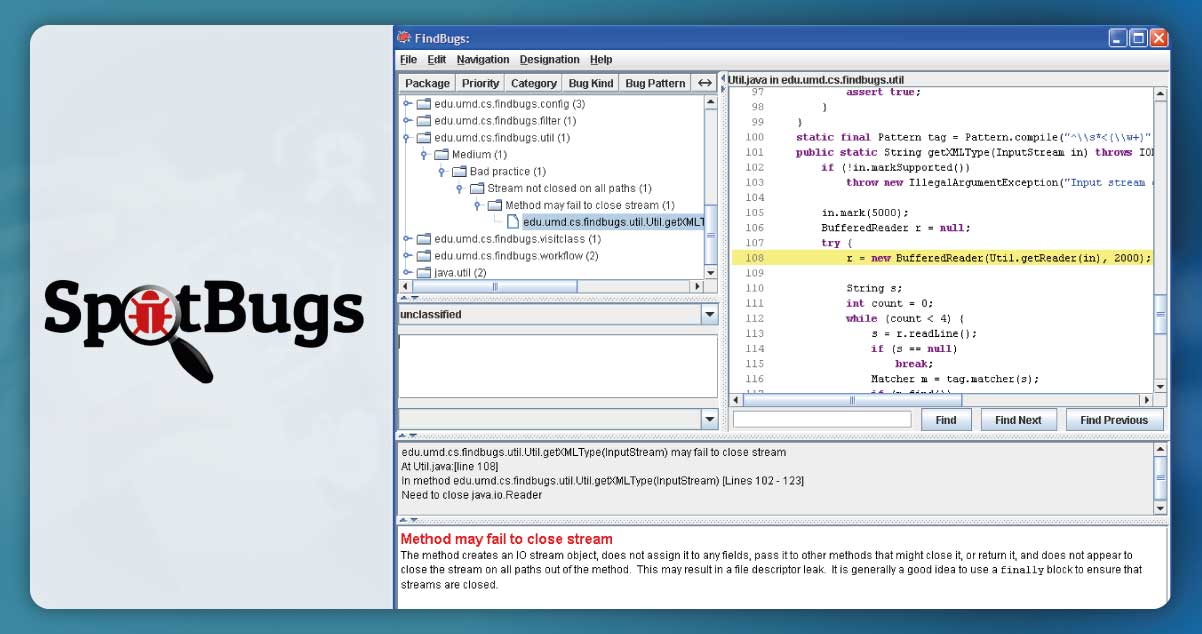This screenshot has height=634, width=1202.
Task: Open the Help menu
Action: point(601,60)
